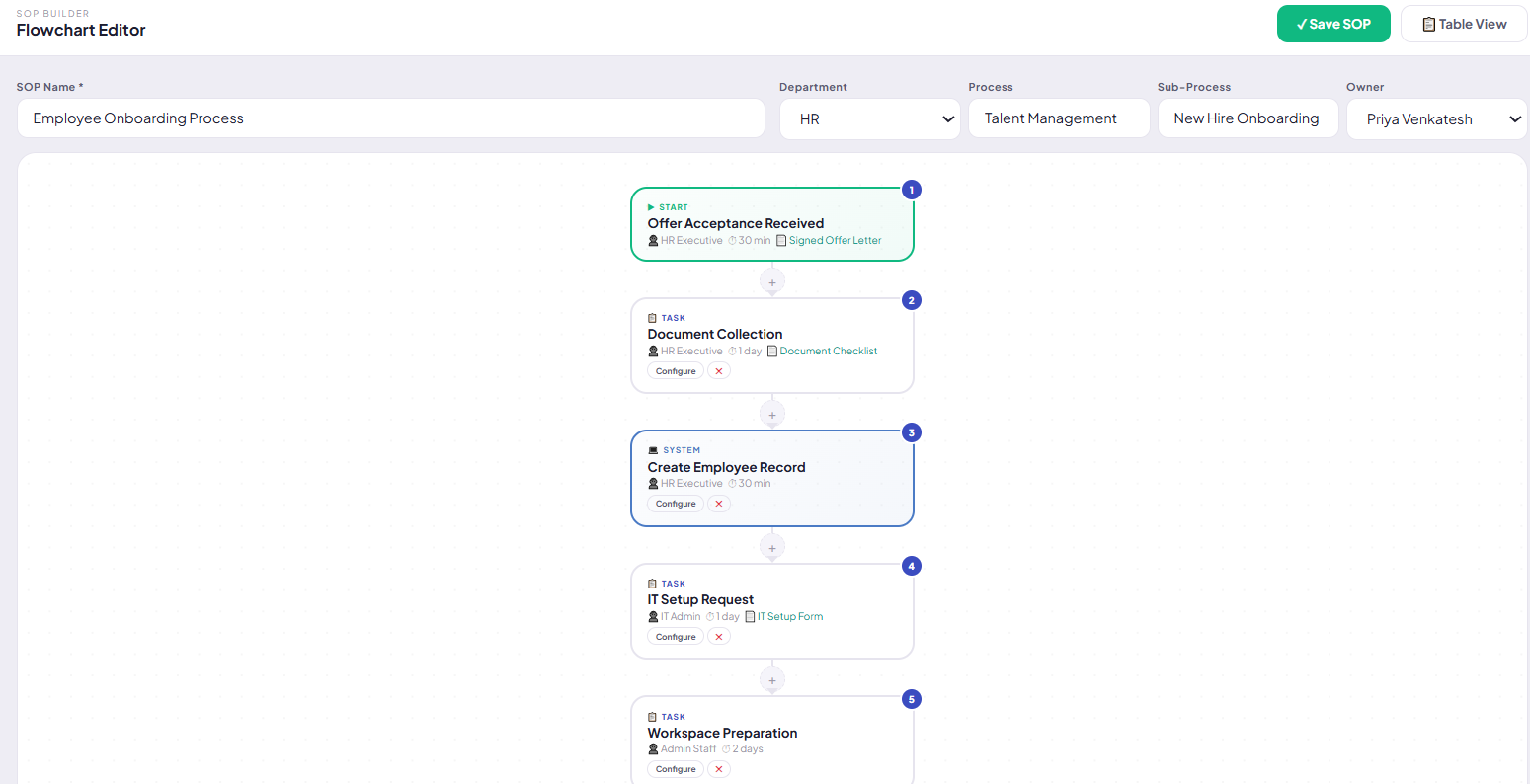This screenshot has width=1530, height=784.
Task: Click person icon beside Admin Staff
Action: tap(653, 749)
